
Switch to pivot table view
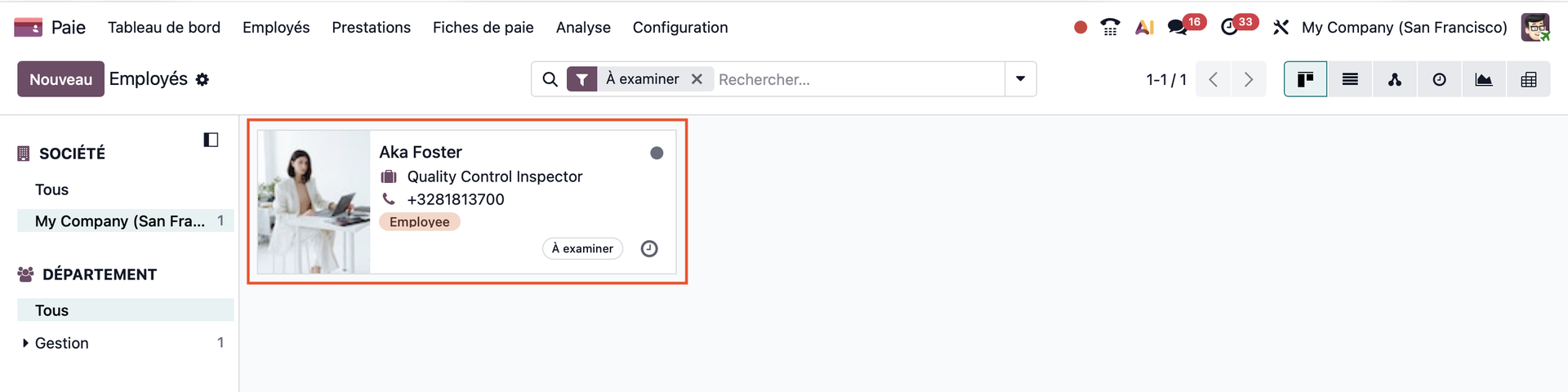pos(1529,79)
